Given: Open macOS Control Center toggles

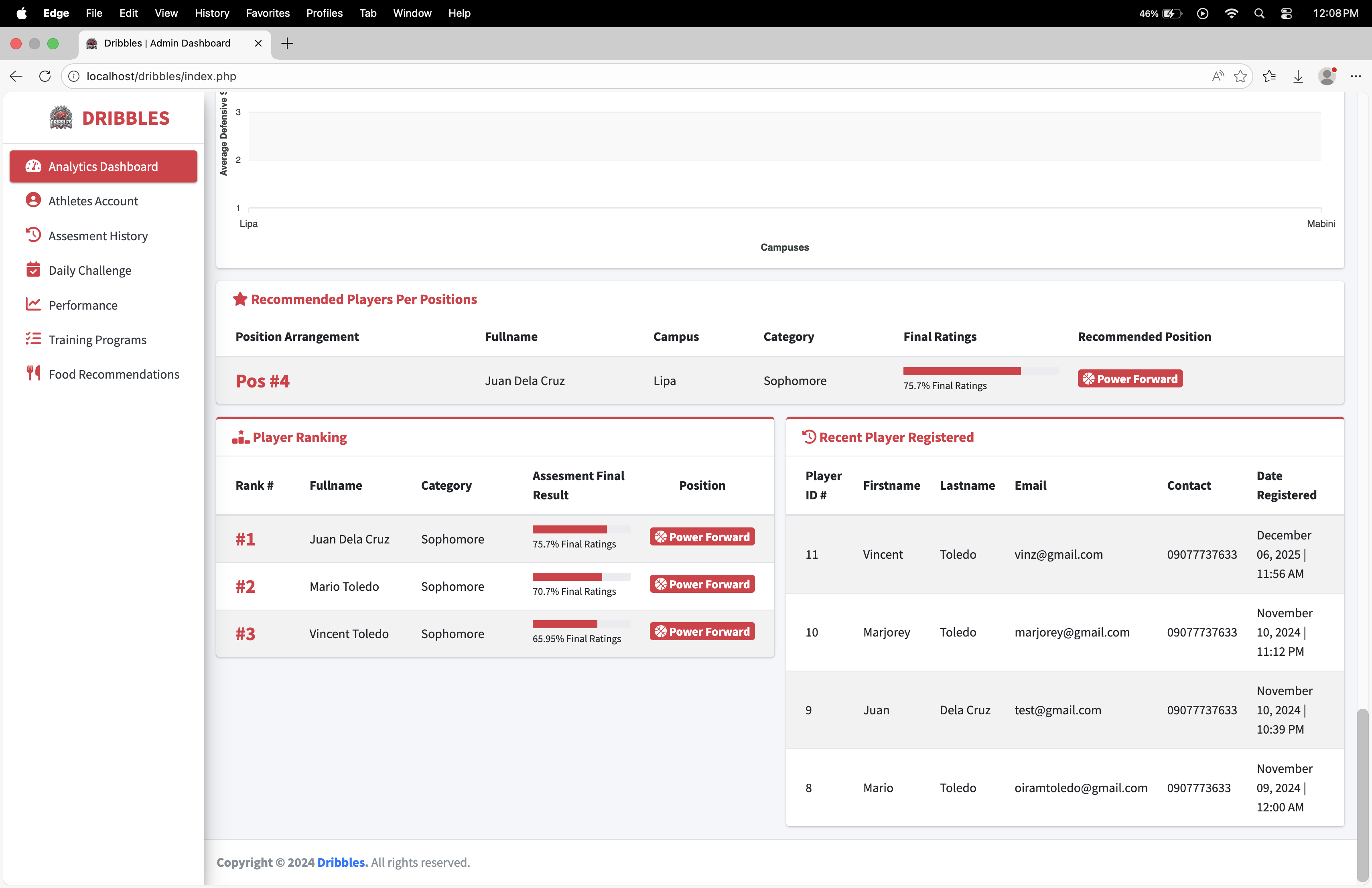Looking at the screenshot, I should pyautogui.click(x=1286, y=13).
